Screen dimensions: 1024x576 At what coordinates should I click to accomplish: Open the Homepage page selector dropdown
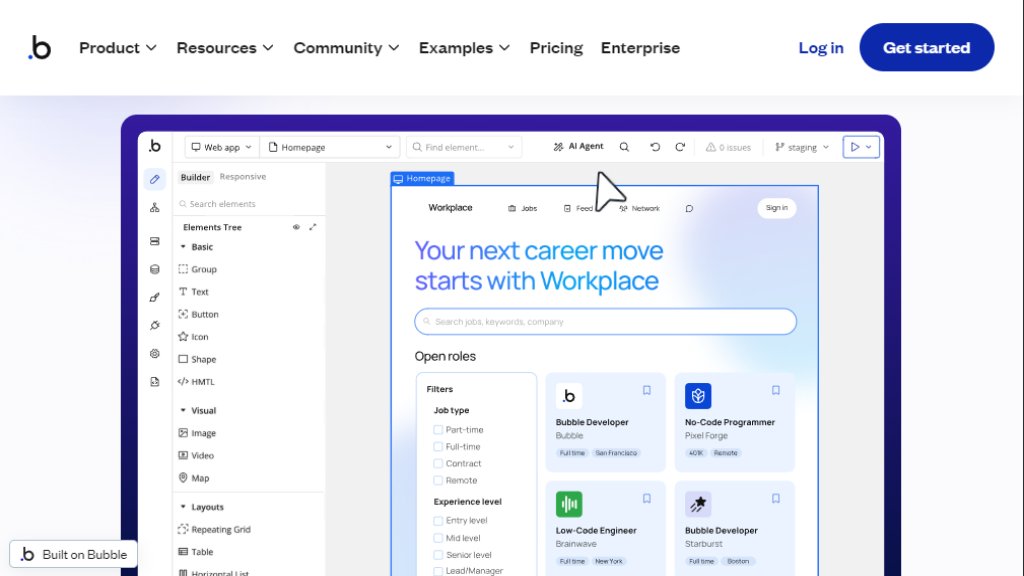tap(330, 148)
